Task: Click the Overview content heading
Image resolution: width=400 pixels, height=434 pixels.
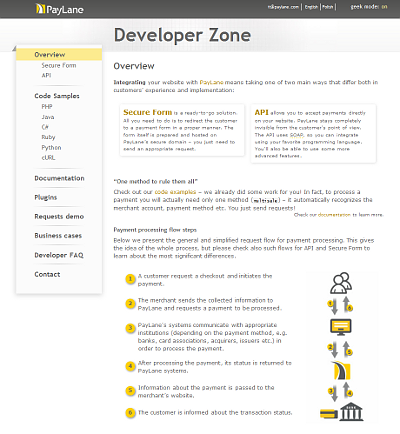Action: [134, 66]
